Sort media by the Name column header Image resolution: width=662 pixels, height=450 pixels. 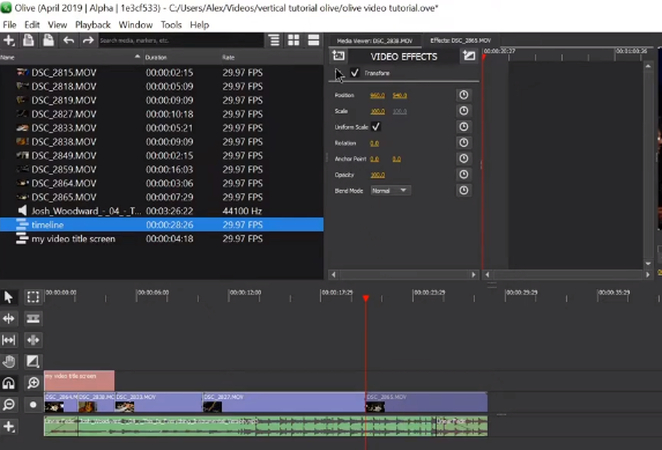71,57
